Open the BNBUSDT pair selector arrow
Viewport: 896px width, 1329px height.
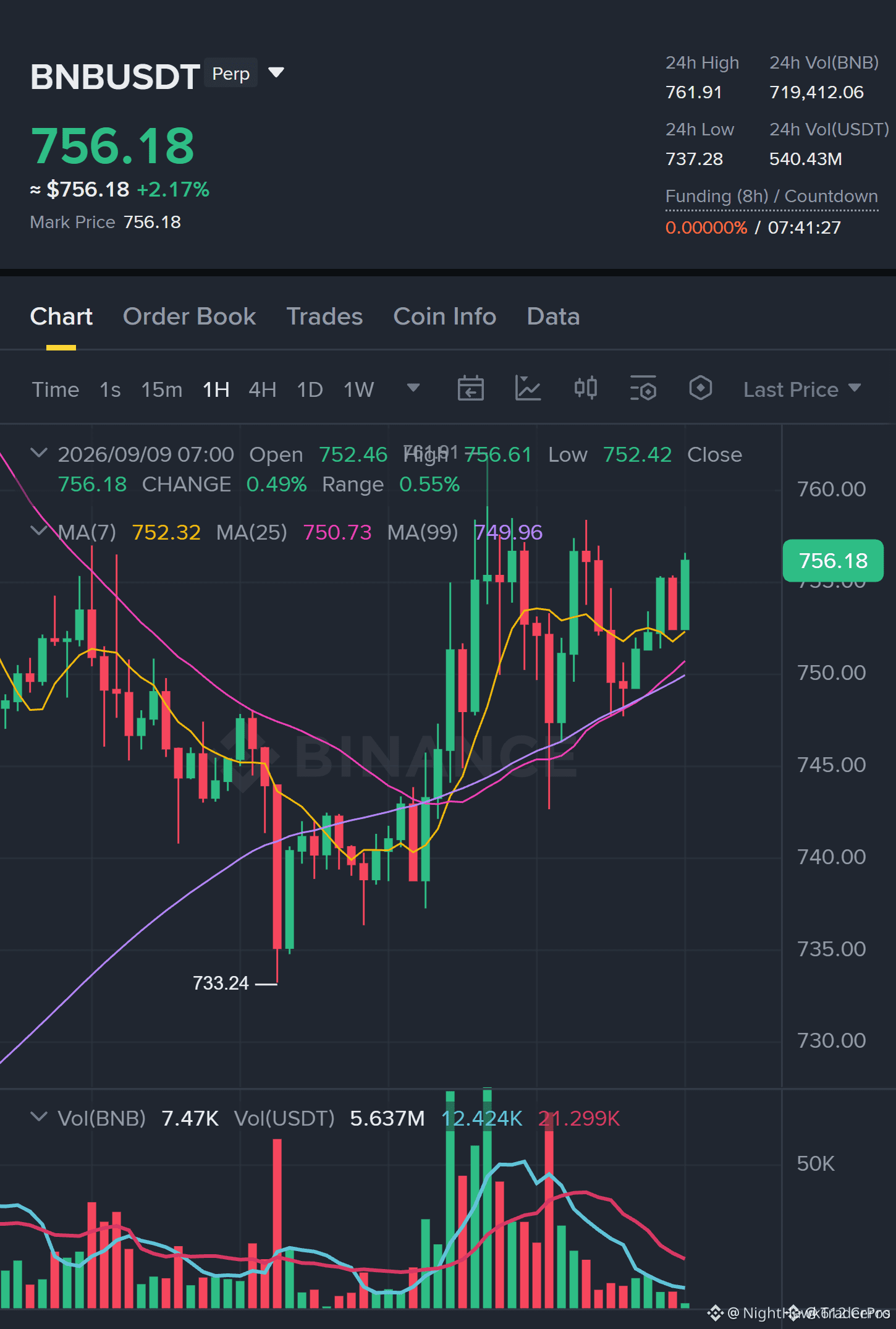pyautogui.click(x=276, y=73)
